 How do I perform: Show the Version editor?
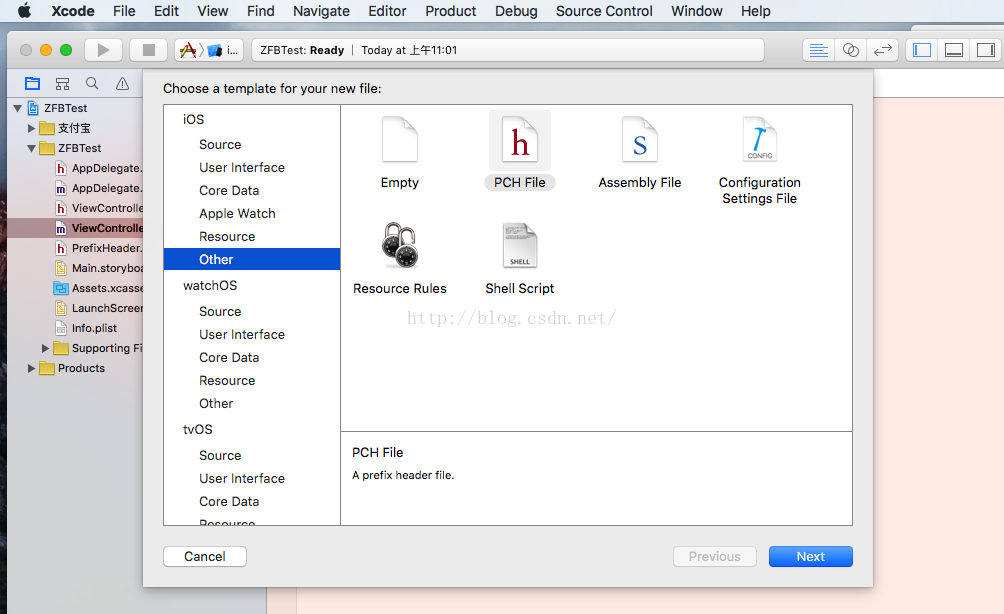click(882, 50)
